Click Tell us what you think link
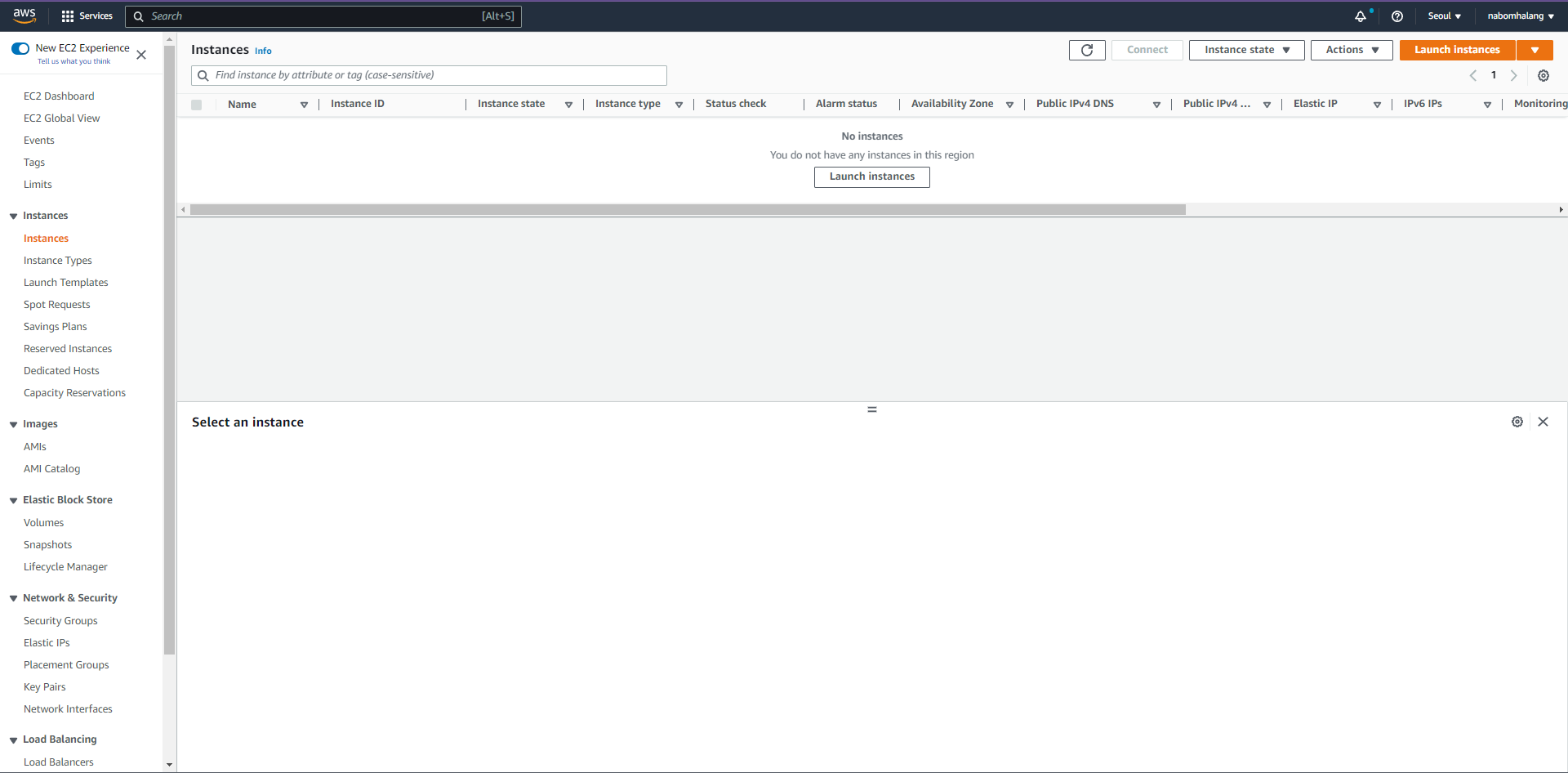This screenshot has height=773, width=1568. click(x=73, y=61)
